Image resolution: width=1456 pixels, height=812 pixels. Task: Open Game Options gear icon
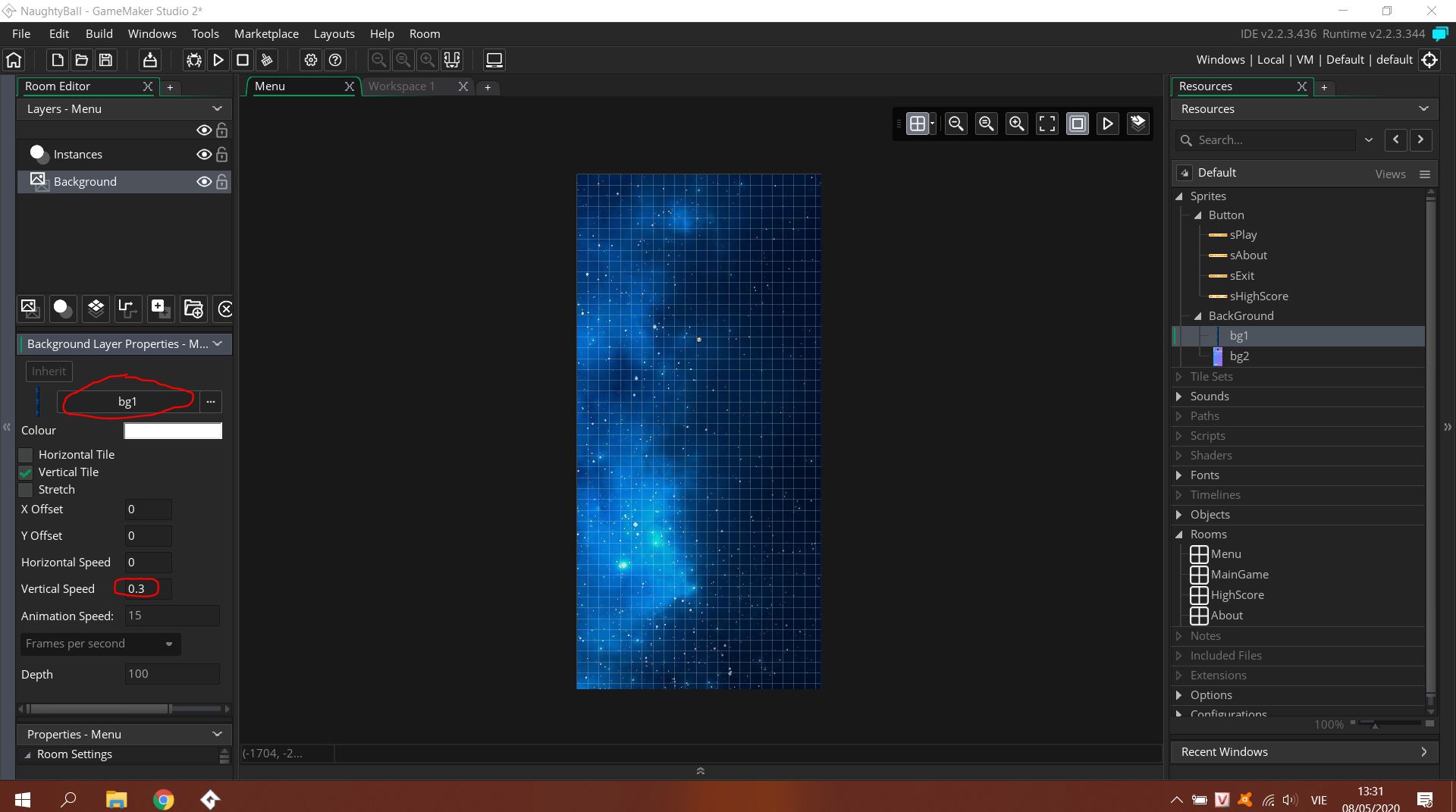311,60
